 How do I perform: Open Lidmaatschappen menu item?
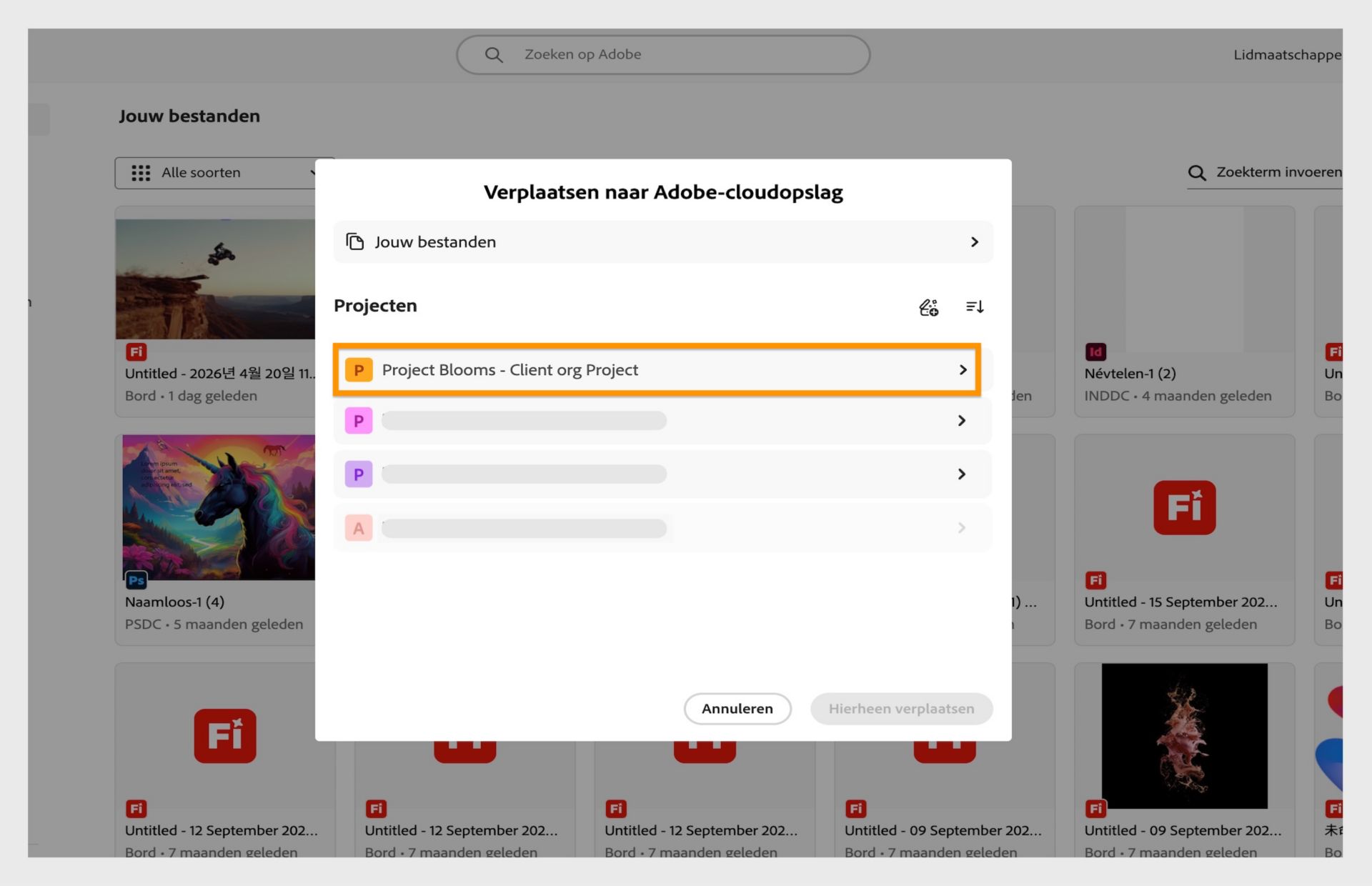(x=1288, y=55)
